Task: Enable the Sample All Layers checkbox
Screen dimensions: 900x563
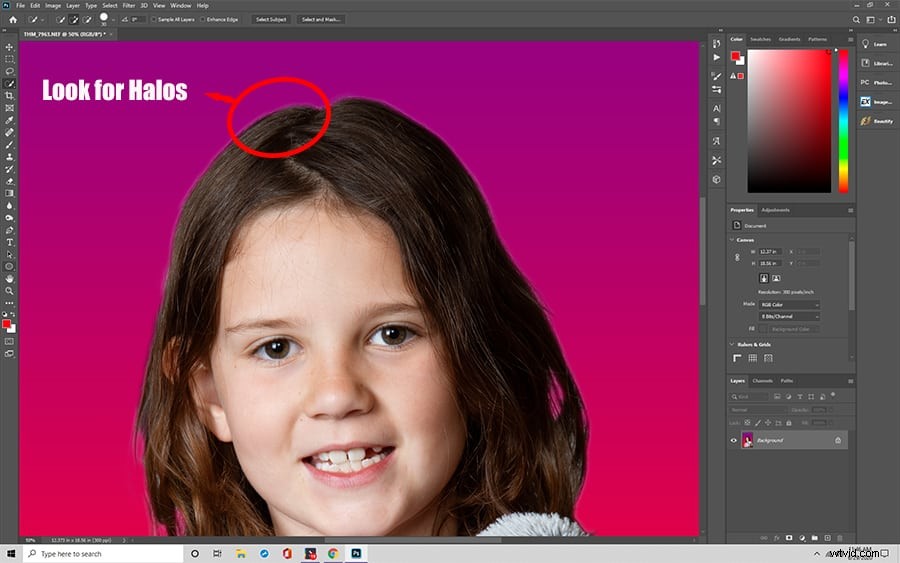Action: click(153, 20)
